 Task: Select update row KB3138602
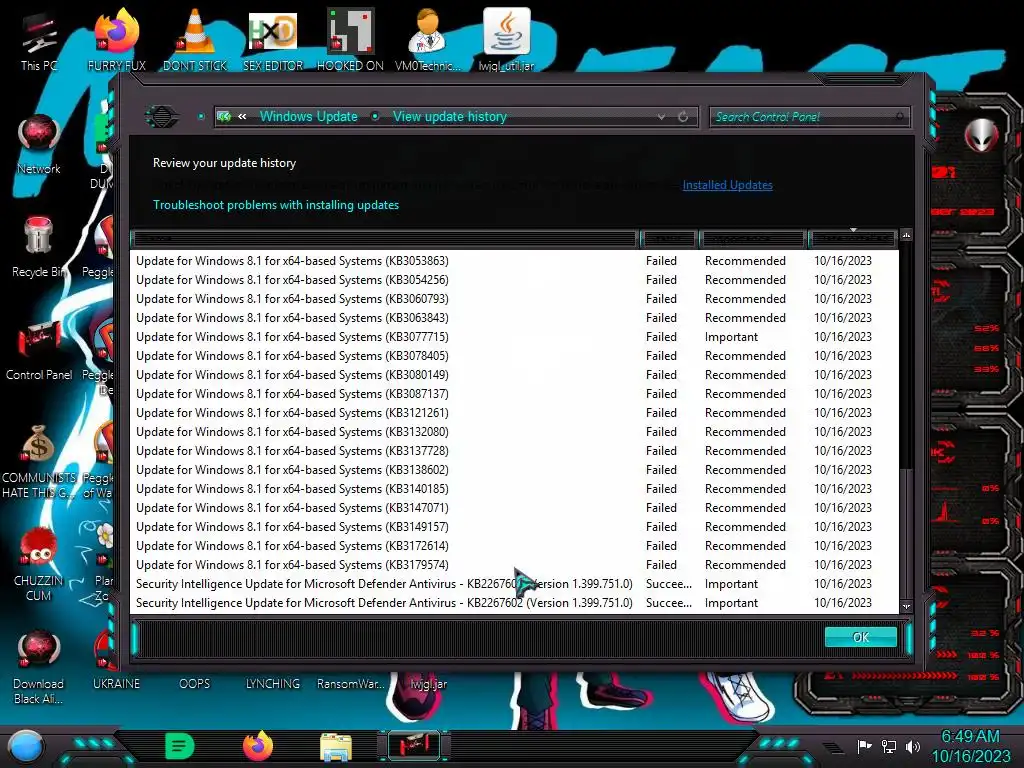pyautogui.click(x=514, y=470)
